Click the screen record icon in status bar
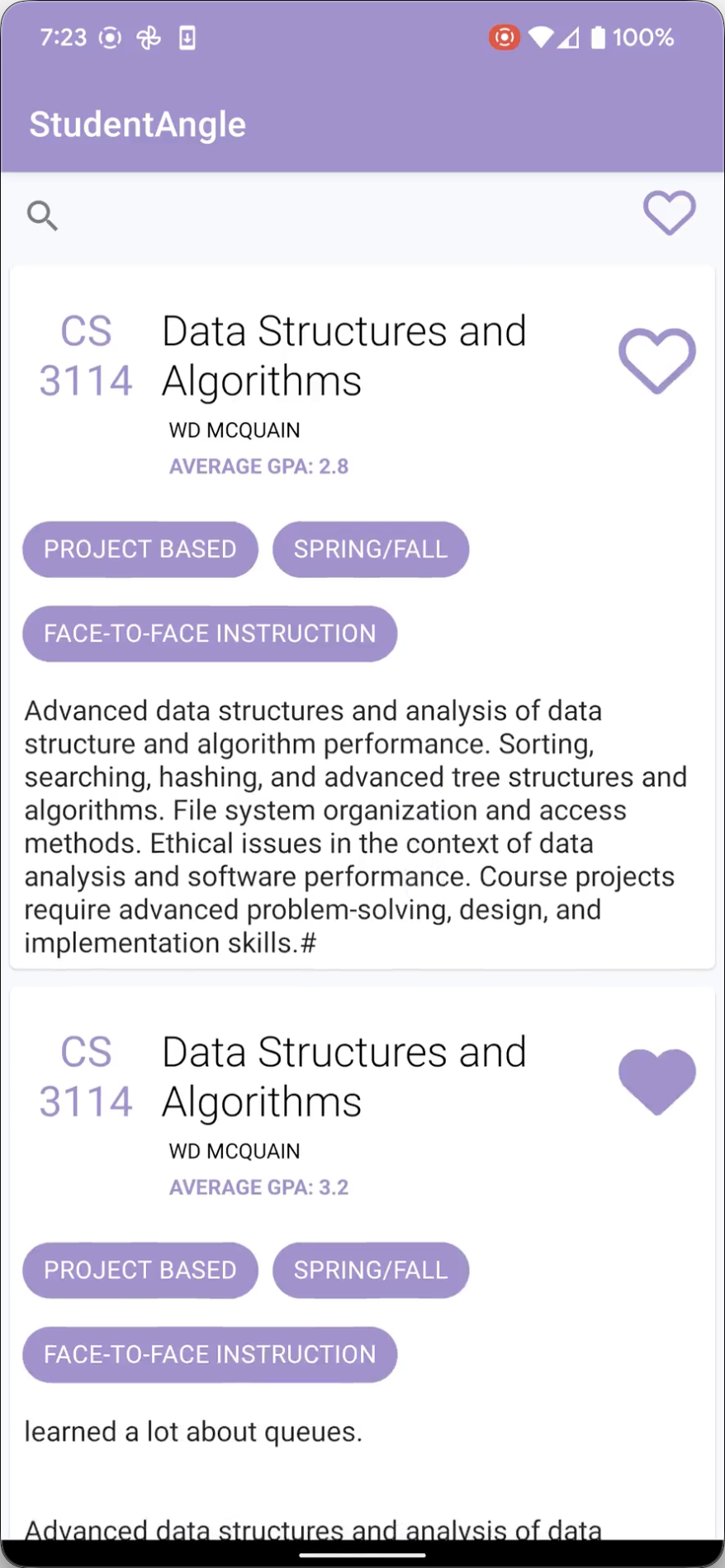 [504, 37]
